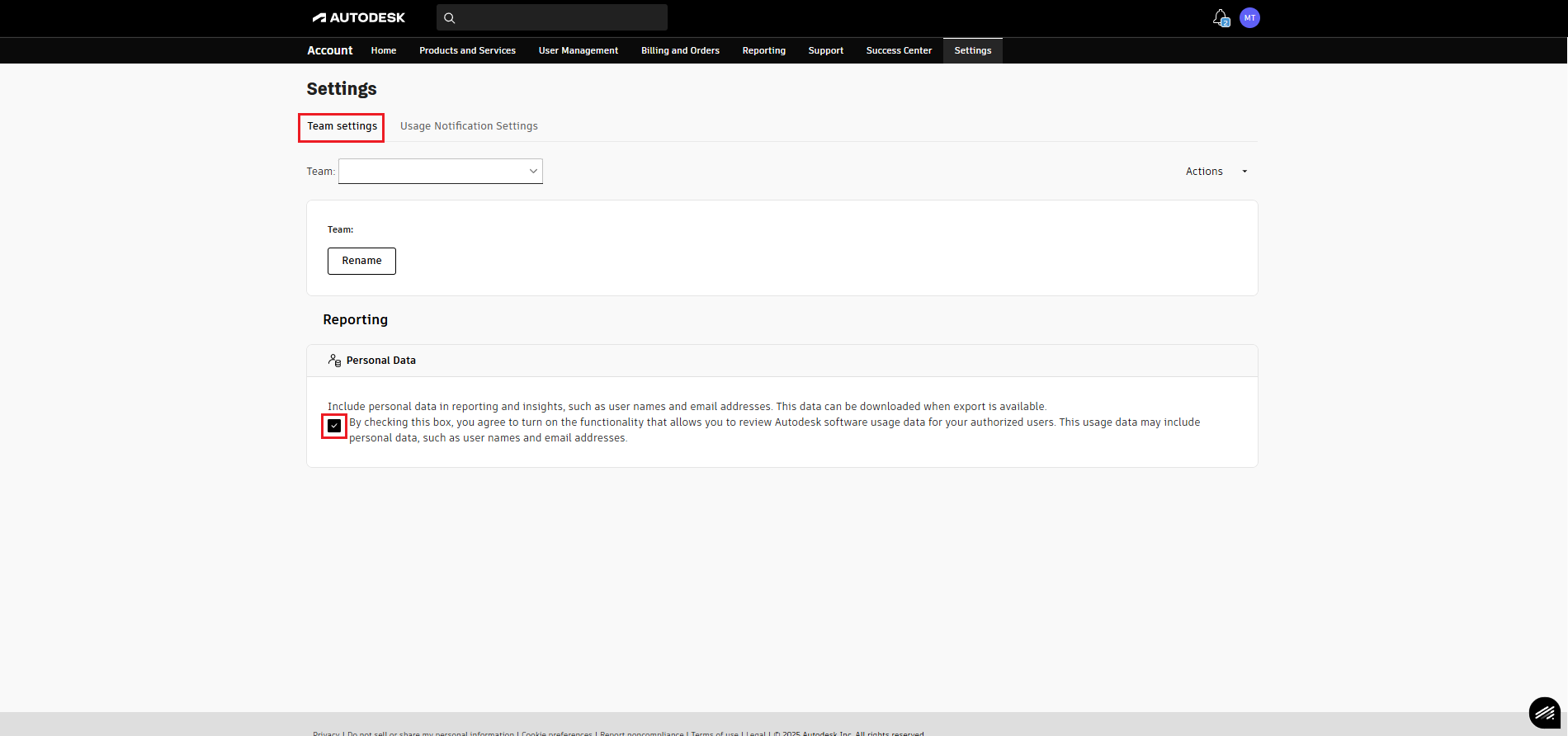Navigate to User Management

(578, 50)
